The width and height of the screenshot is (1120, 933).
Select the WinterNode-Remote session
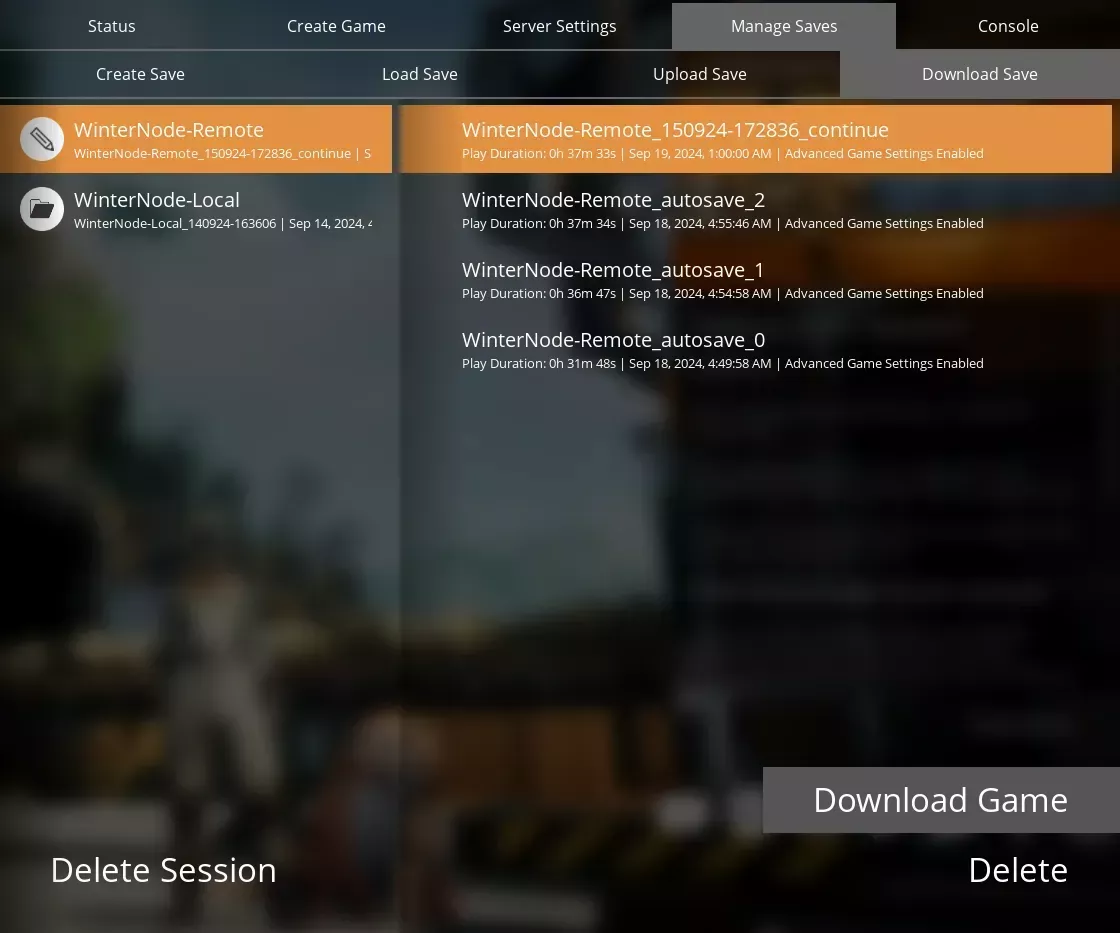point(200,139)
